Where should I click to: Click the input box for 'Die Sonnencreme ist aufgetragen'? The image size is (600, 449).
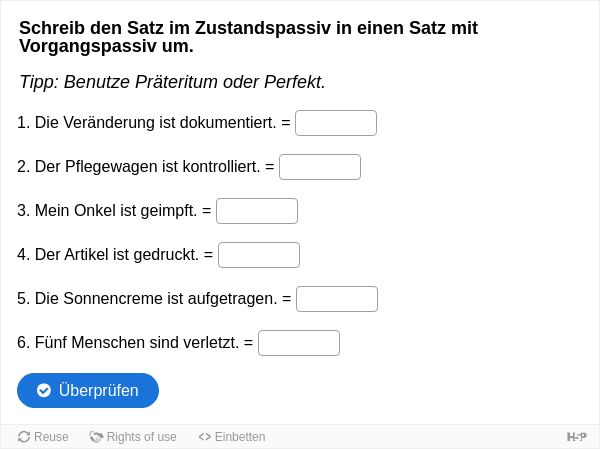pyautogui.click(x=337, y=299)
